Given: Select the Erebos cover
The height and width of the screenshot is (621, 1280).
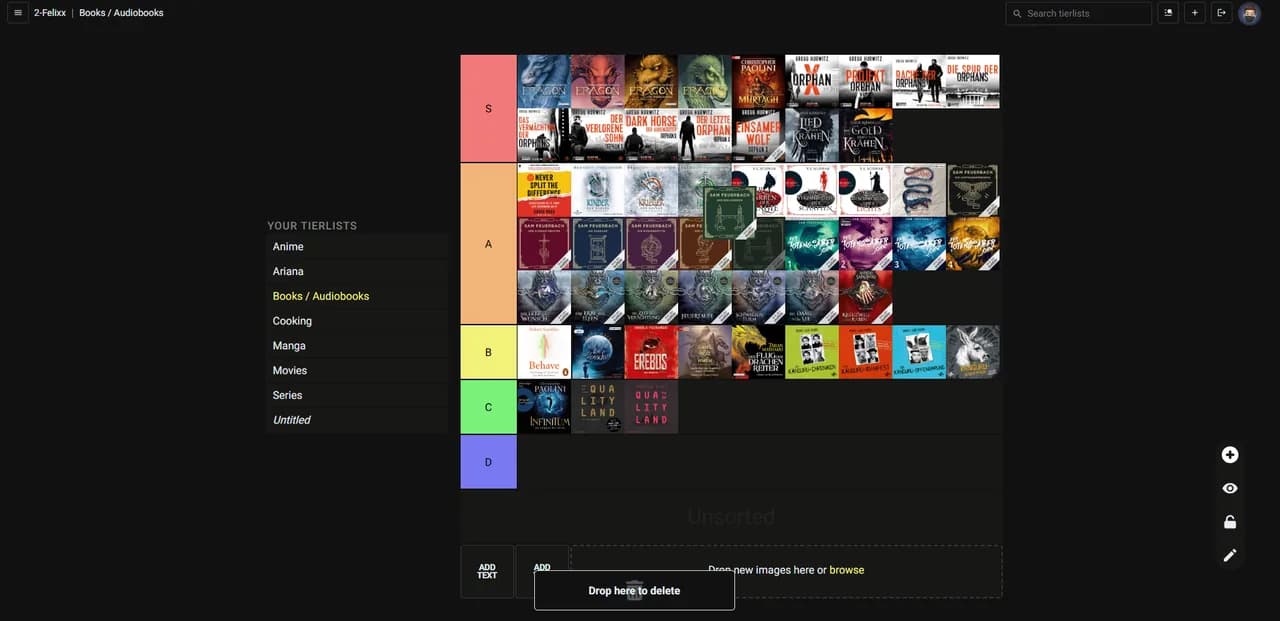Looking at the screenshot, I should click(x=651, y=352).
